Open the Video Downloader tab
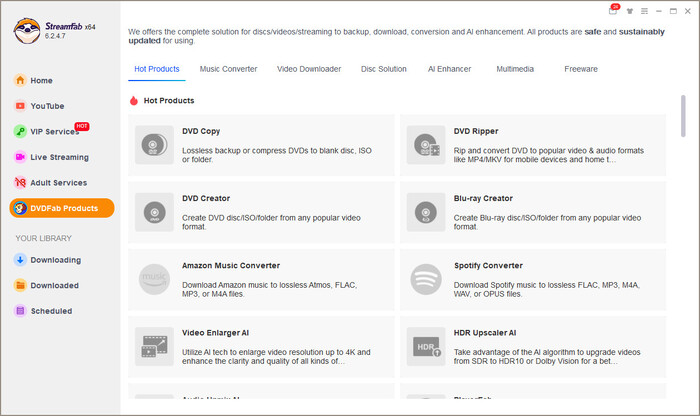 coord(309,69)
